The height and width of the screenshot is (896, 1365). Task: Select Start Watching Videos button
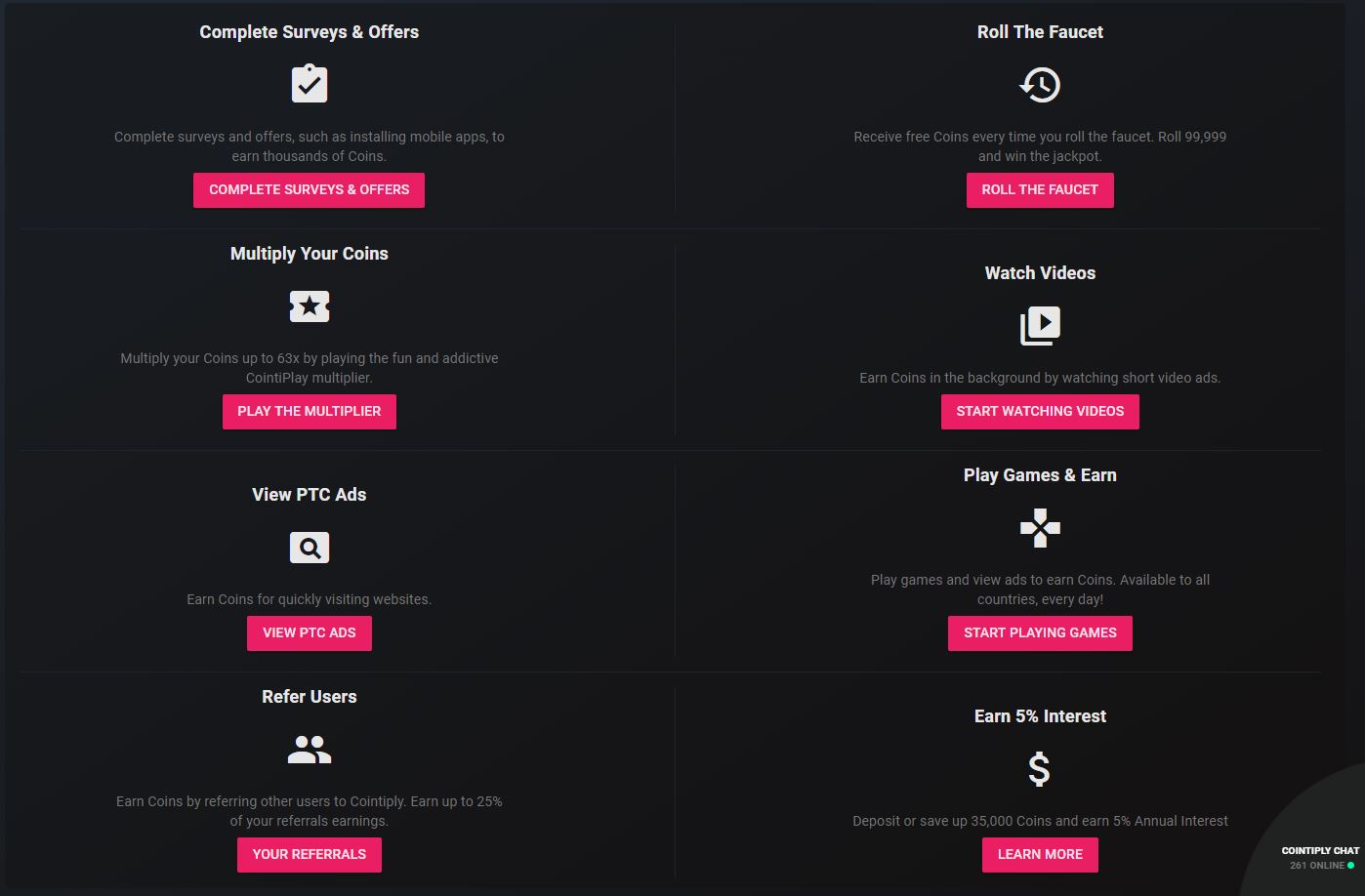tap(1040, 411)
